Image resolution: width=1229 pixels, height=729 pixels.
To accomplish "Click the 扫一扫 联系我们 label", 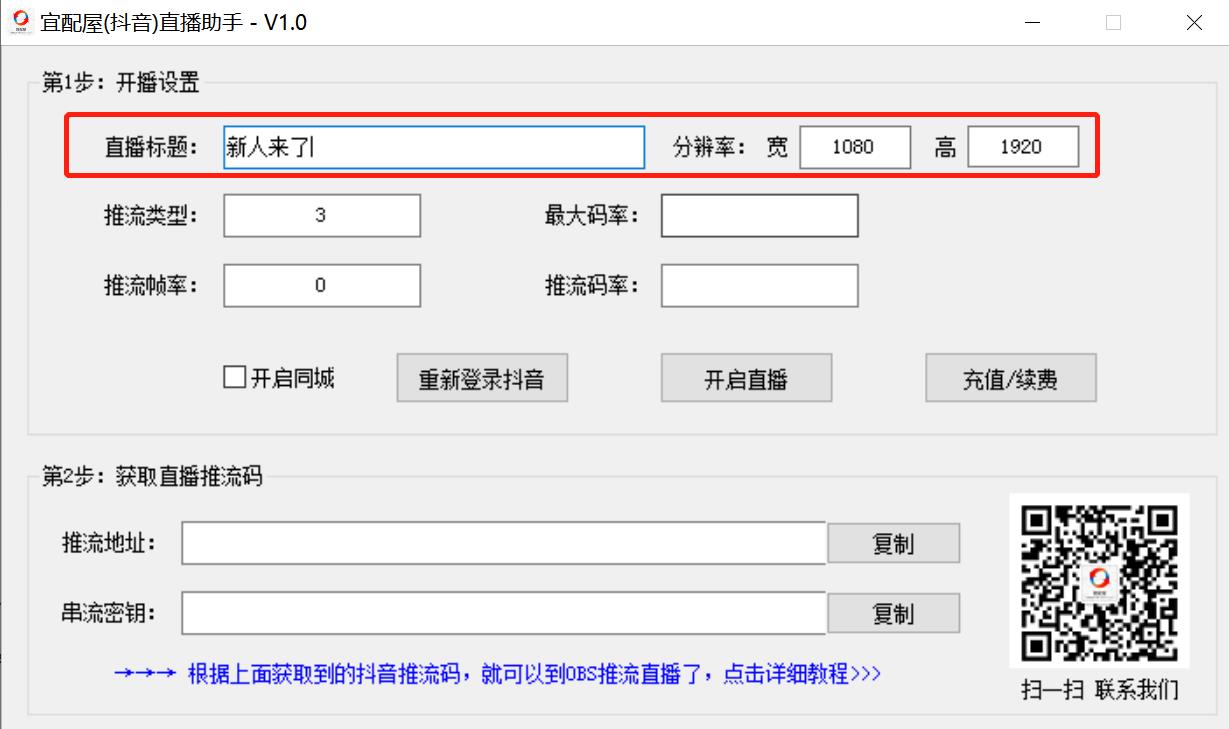I will (1099, 690).
